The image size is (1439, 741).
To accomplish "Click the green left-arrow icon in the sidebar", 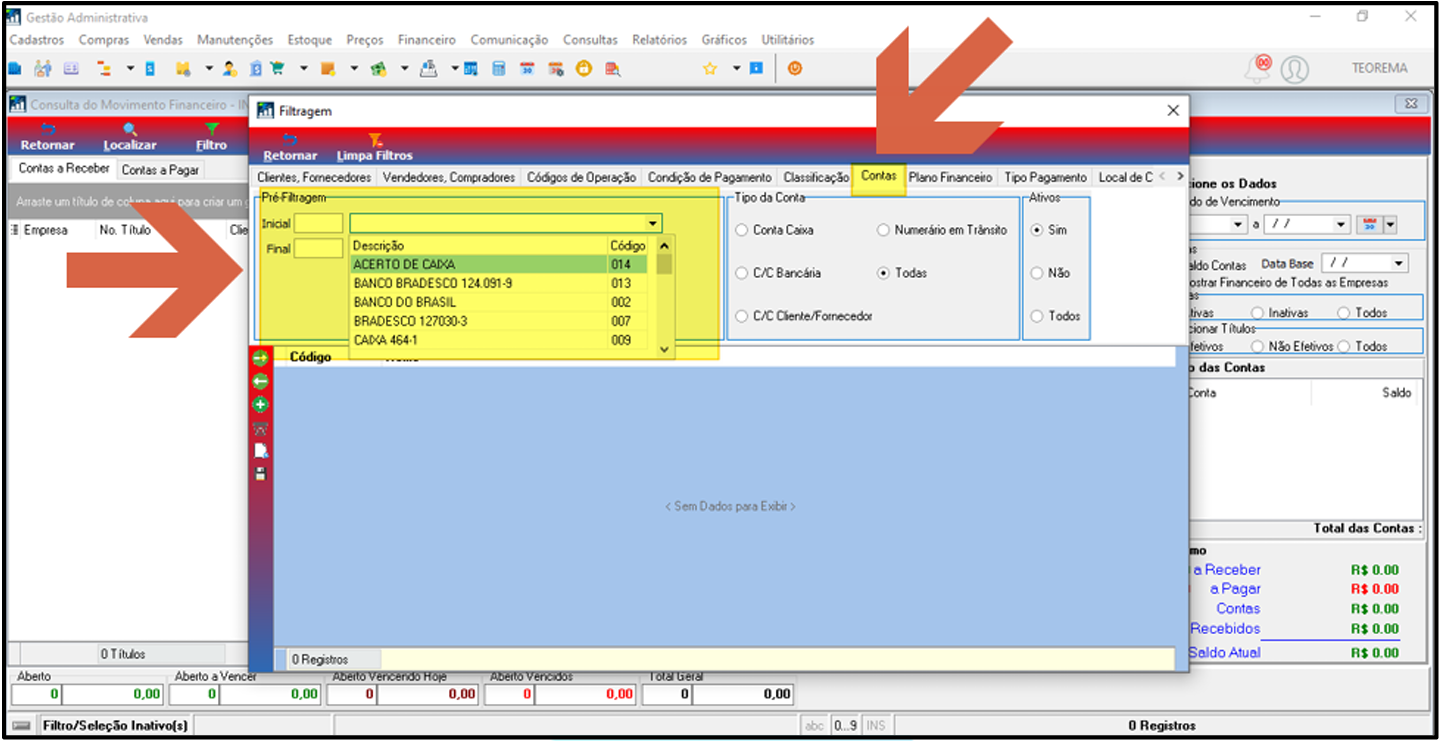I will pos(261,381).
